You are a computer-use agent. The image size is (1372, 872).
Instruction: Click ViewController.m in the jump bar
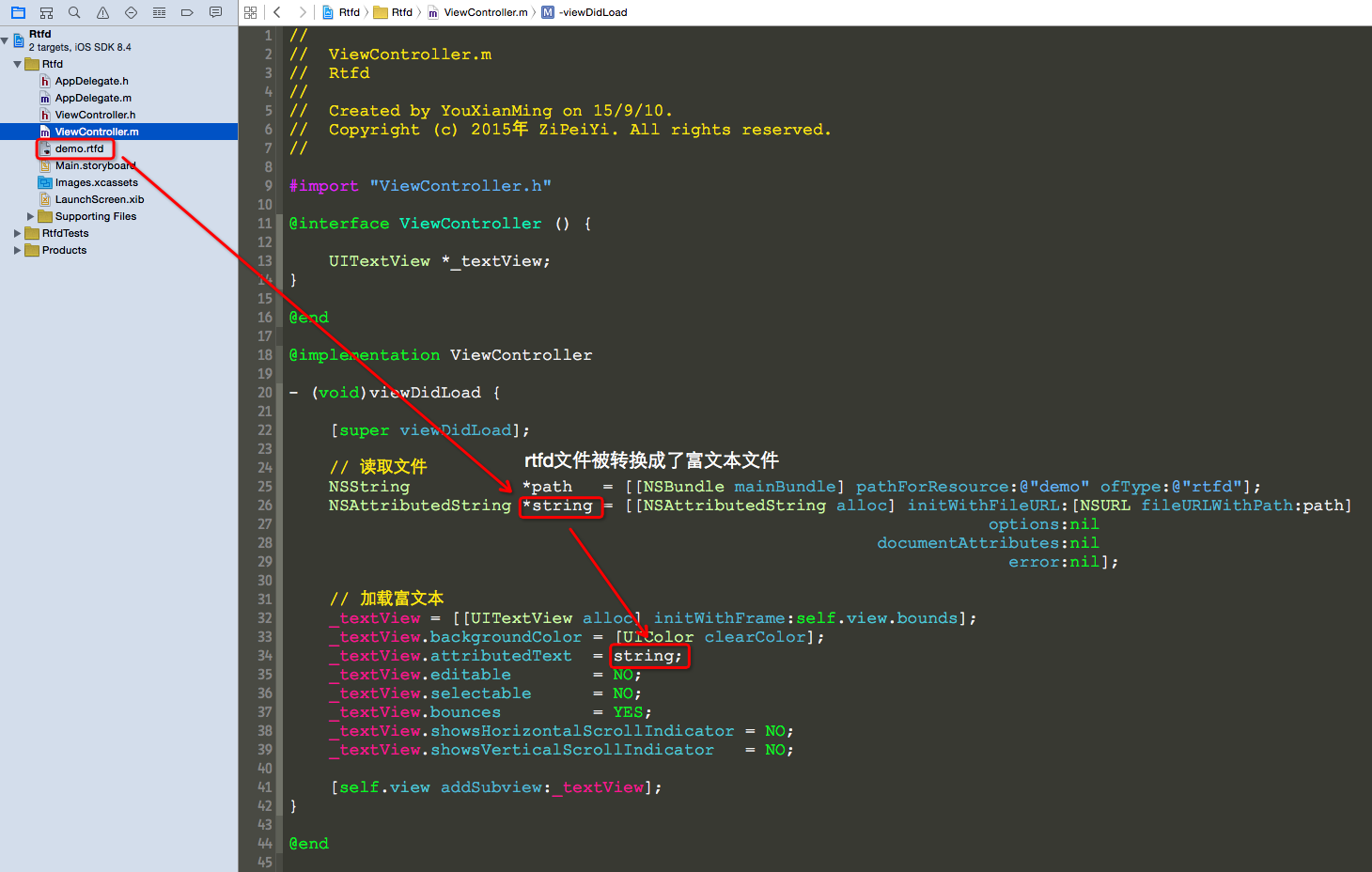(477, 12)
